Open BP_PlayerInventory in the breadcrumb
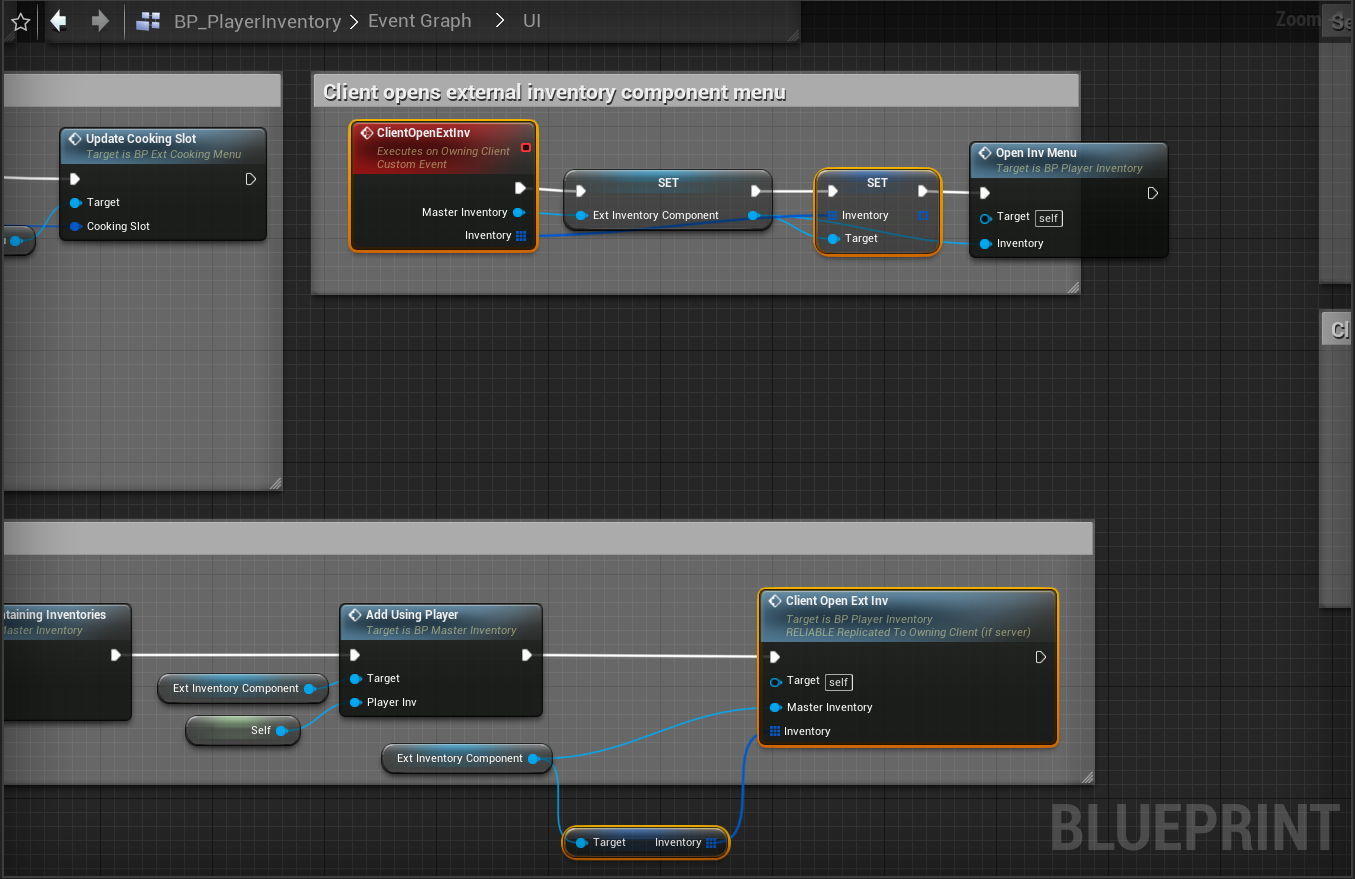This screenshot has height=879, width=1355. tap(257, 21)
